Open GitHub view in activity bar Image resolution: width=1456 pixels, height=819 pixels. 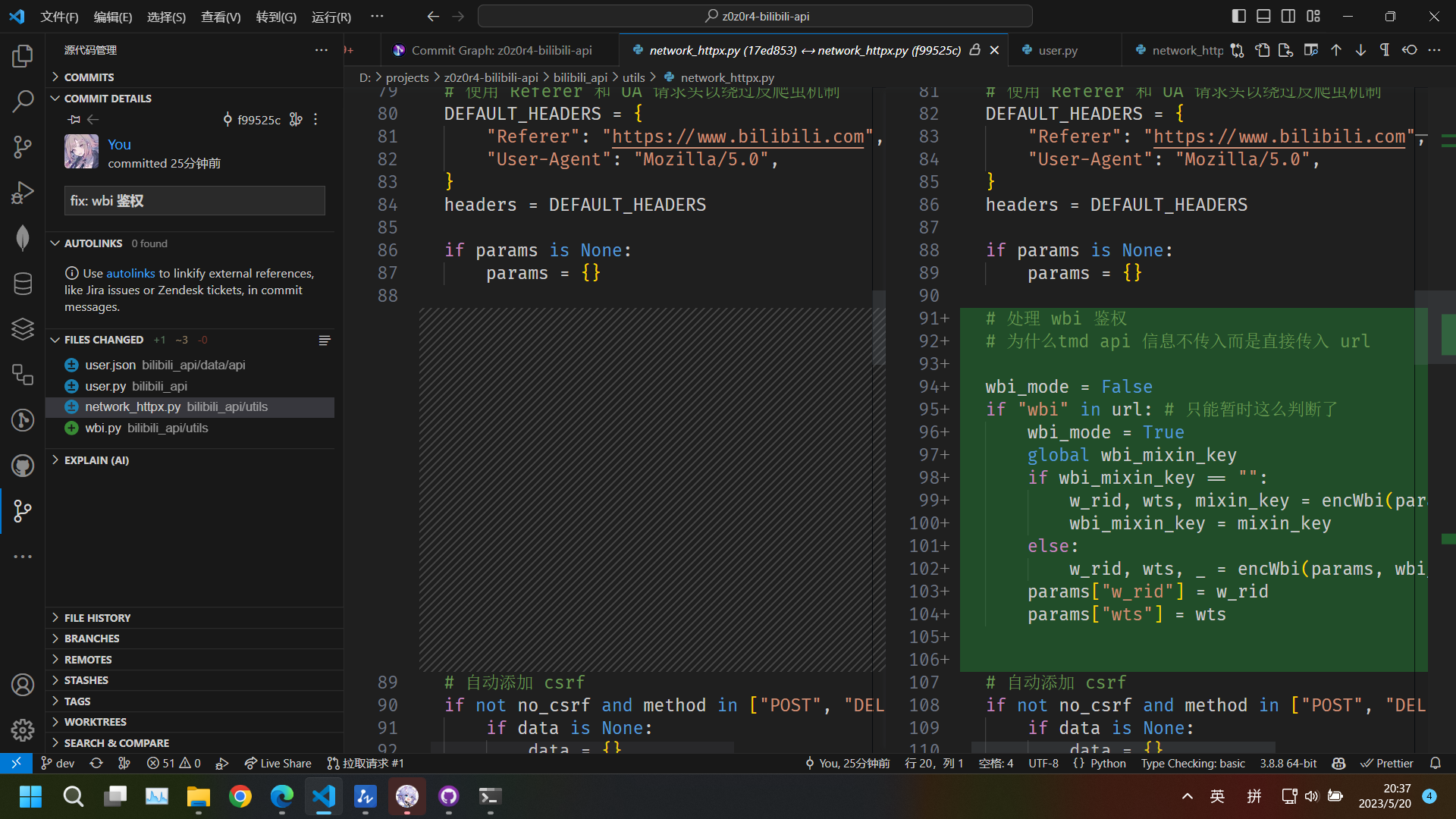coord(23,465)
